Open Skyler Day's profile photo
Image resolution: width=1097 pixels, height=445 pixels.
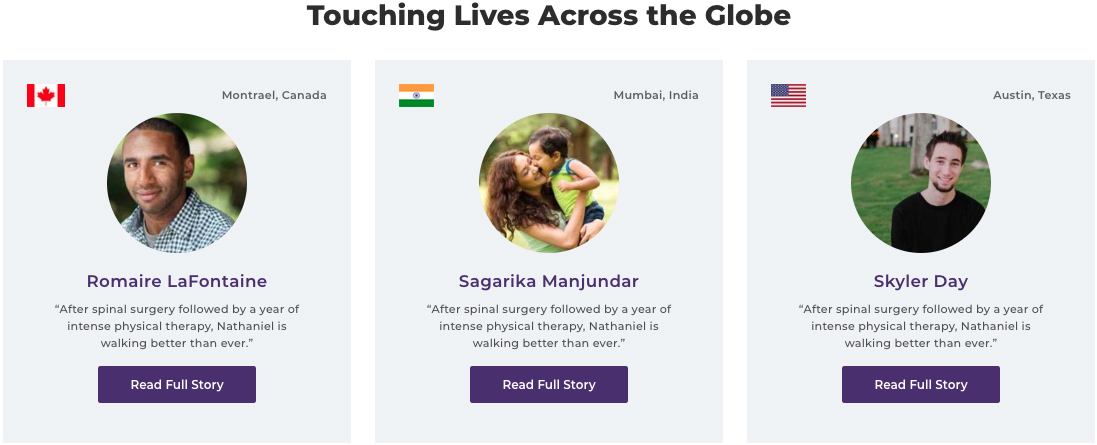tap(921, 183)
